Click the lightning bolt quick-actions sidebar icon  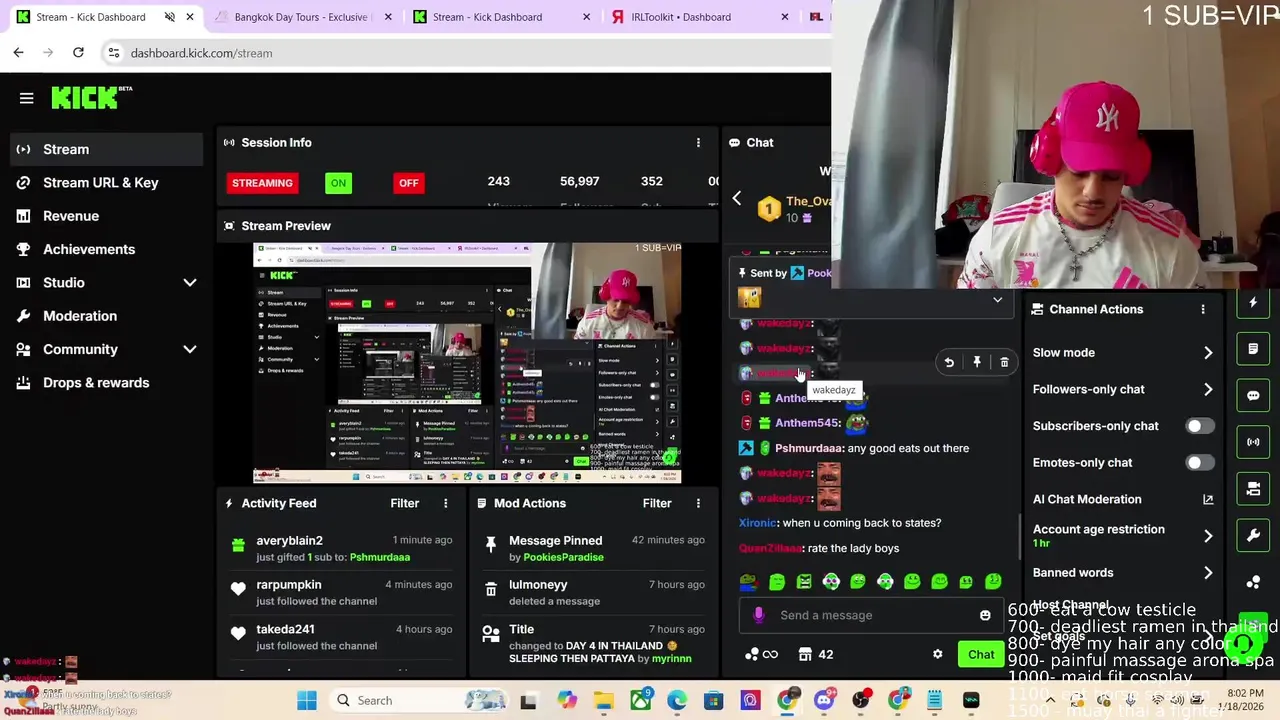(1253, 302)
